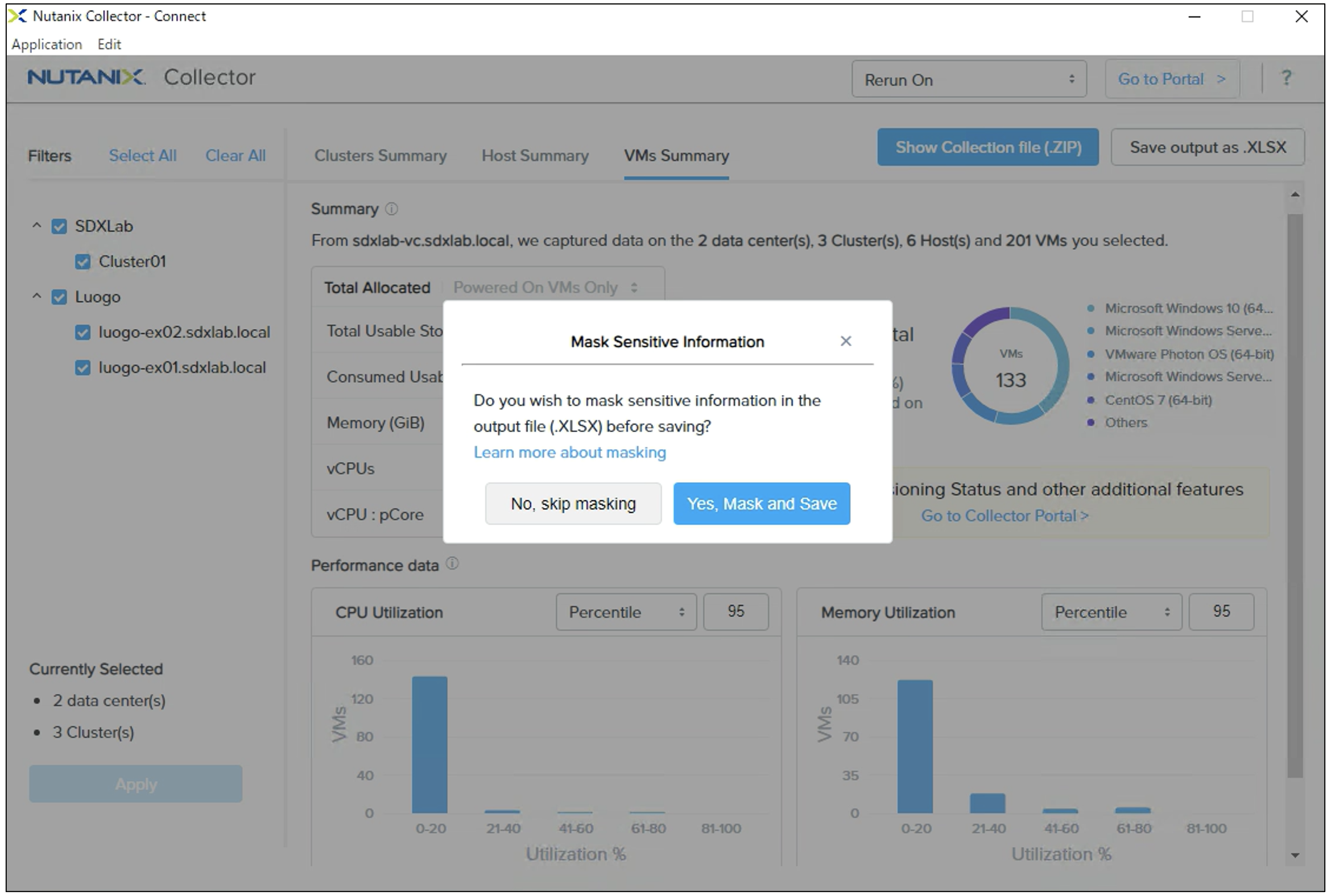Click Others legend dot
Screen dimensions: 1331x896
point(1090,423)
